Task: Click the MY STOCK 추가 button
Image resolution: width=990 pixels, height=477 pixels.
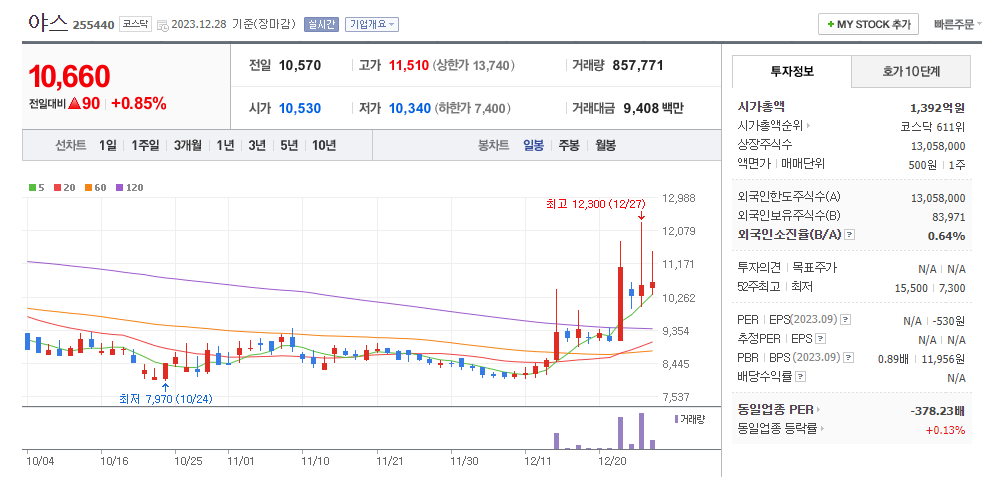Action: click(x=869, y=25)
